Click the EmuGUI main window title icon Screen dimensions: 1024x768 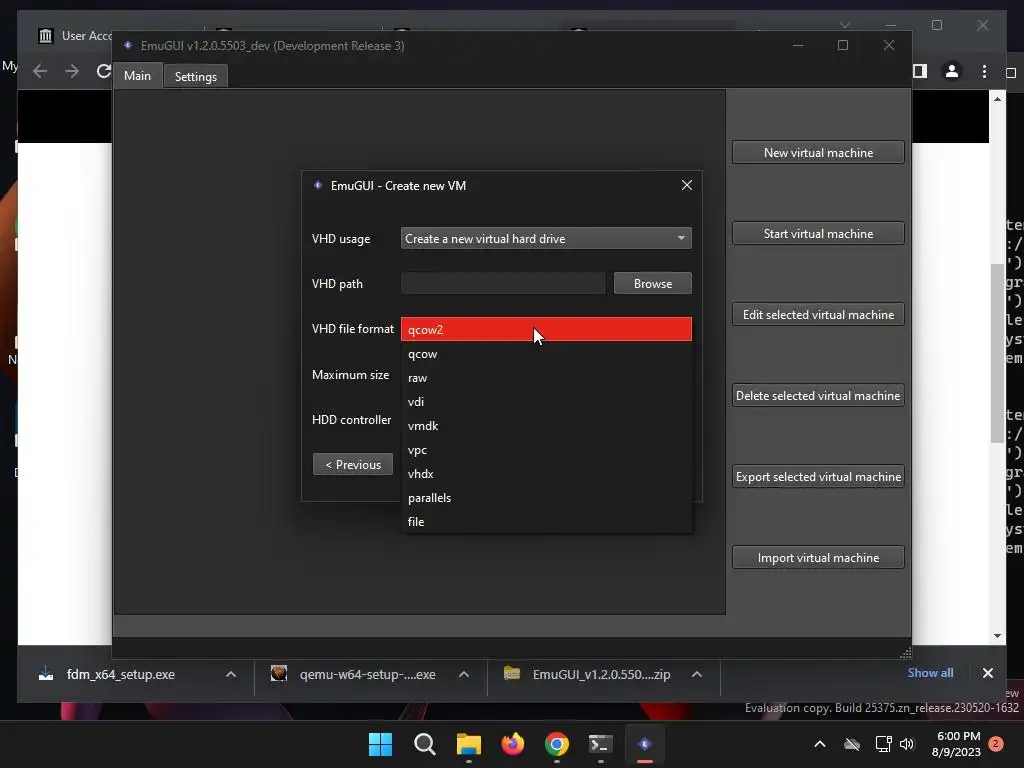click(128, 45)
